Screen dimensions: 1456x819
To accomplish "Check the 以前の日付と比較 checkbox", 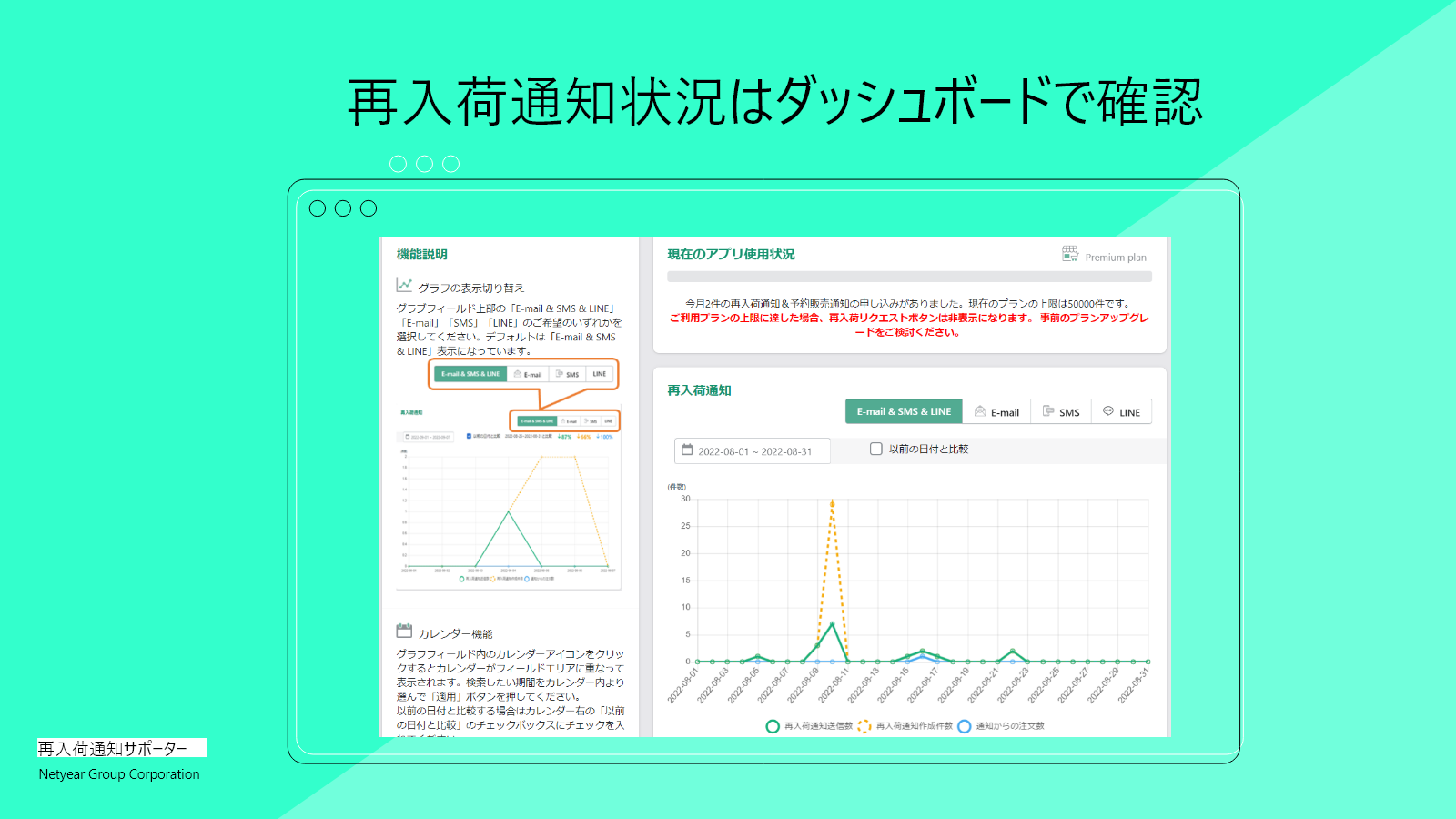I will 875,448.
